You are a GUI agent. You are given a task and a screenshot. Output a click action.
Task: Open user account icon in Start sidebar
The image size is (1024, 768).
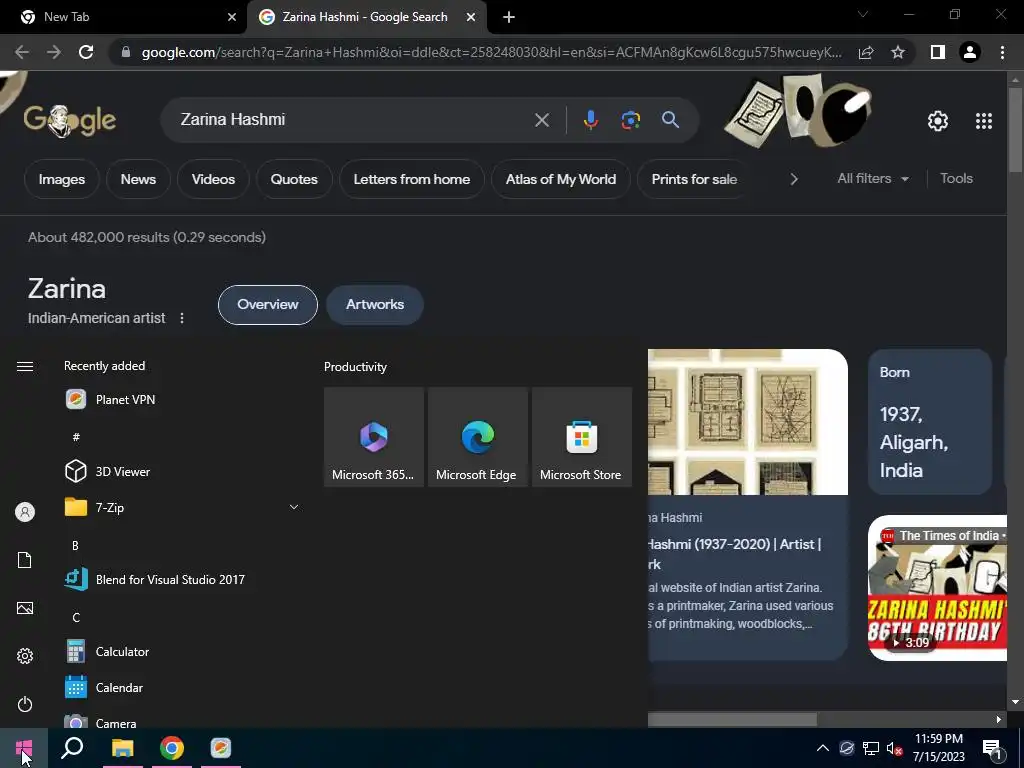(x=25, y=512)
